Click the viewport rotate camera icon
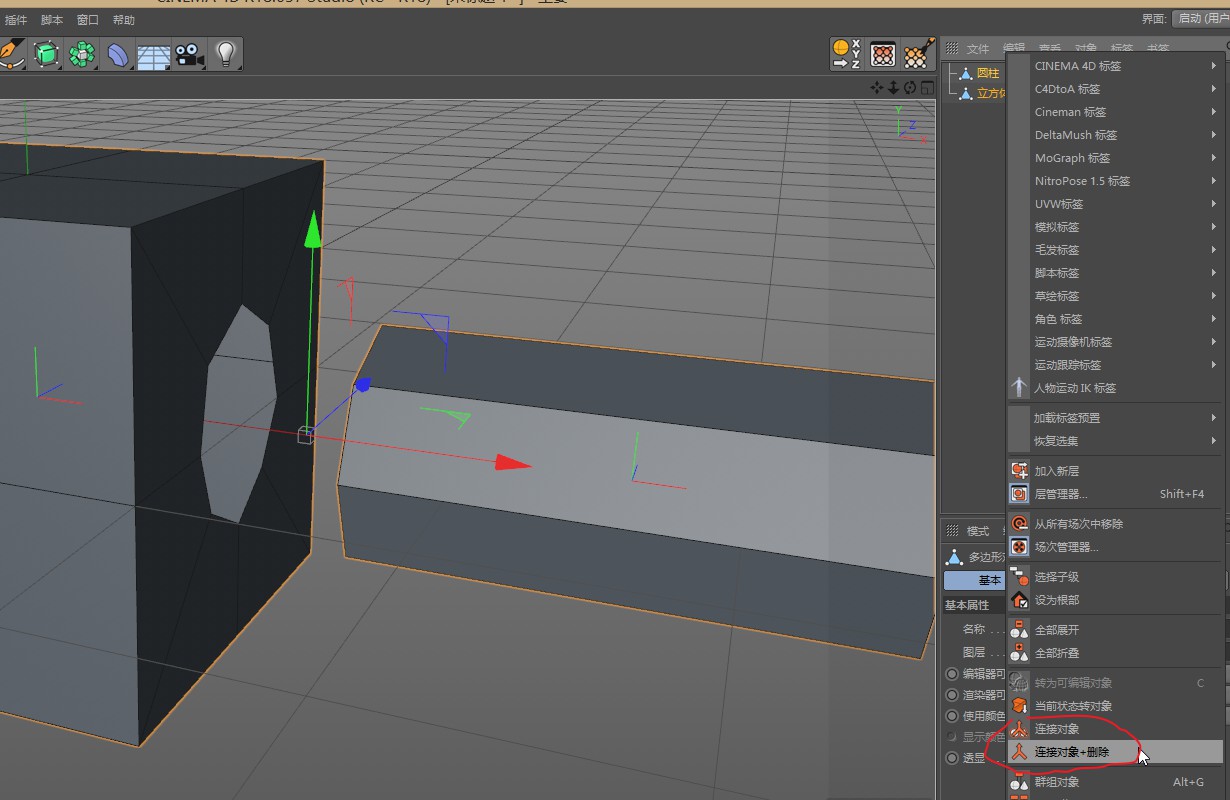Screen dimensions: 1230x800 pos(910,88)
